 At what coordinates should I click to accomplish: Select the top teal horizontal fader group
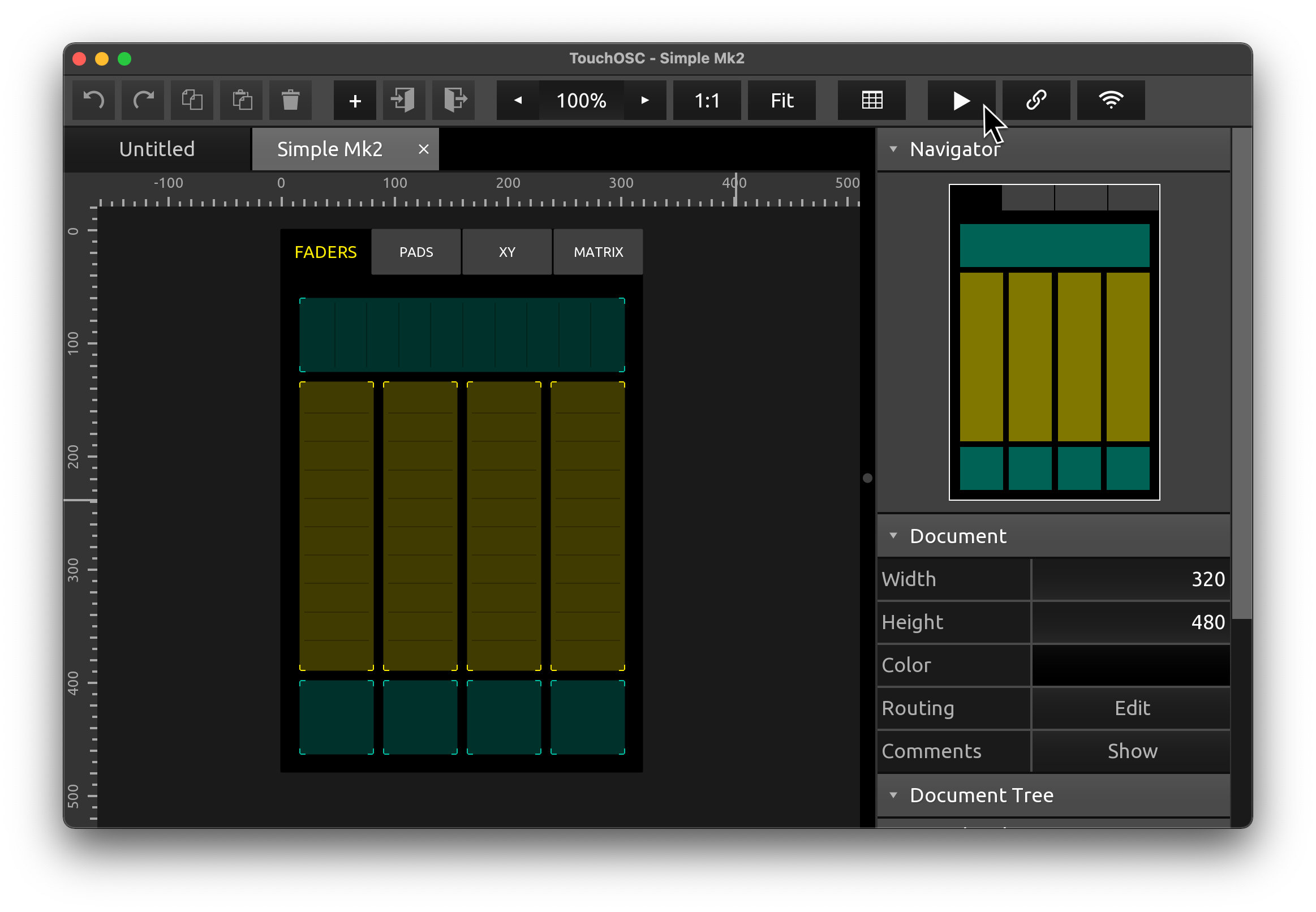(x=462, y=335)
